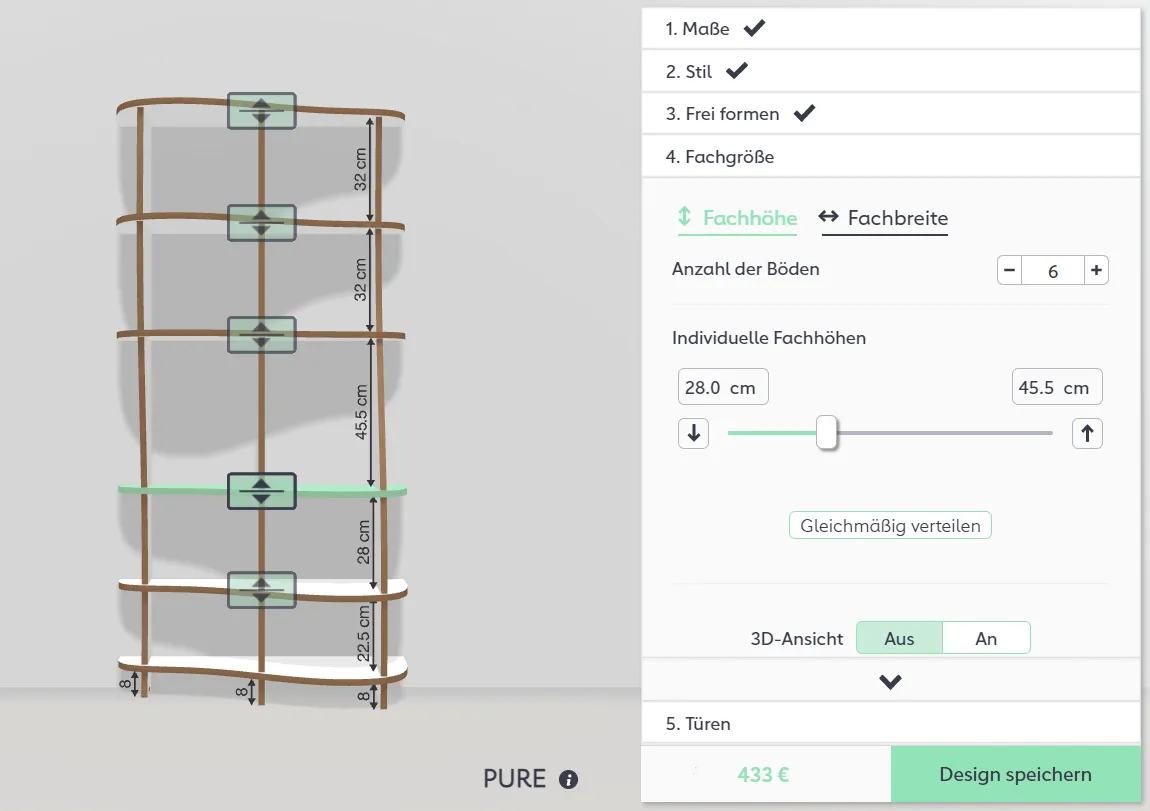1150x811 pixels.
Task: Open step 5. Türen
Action: pyautogui.click(x=891, y=724)
